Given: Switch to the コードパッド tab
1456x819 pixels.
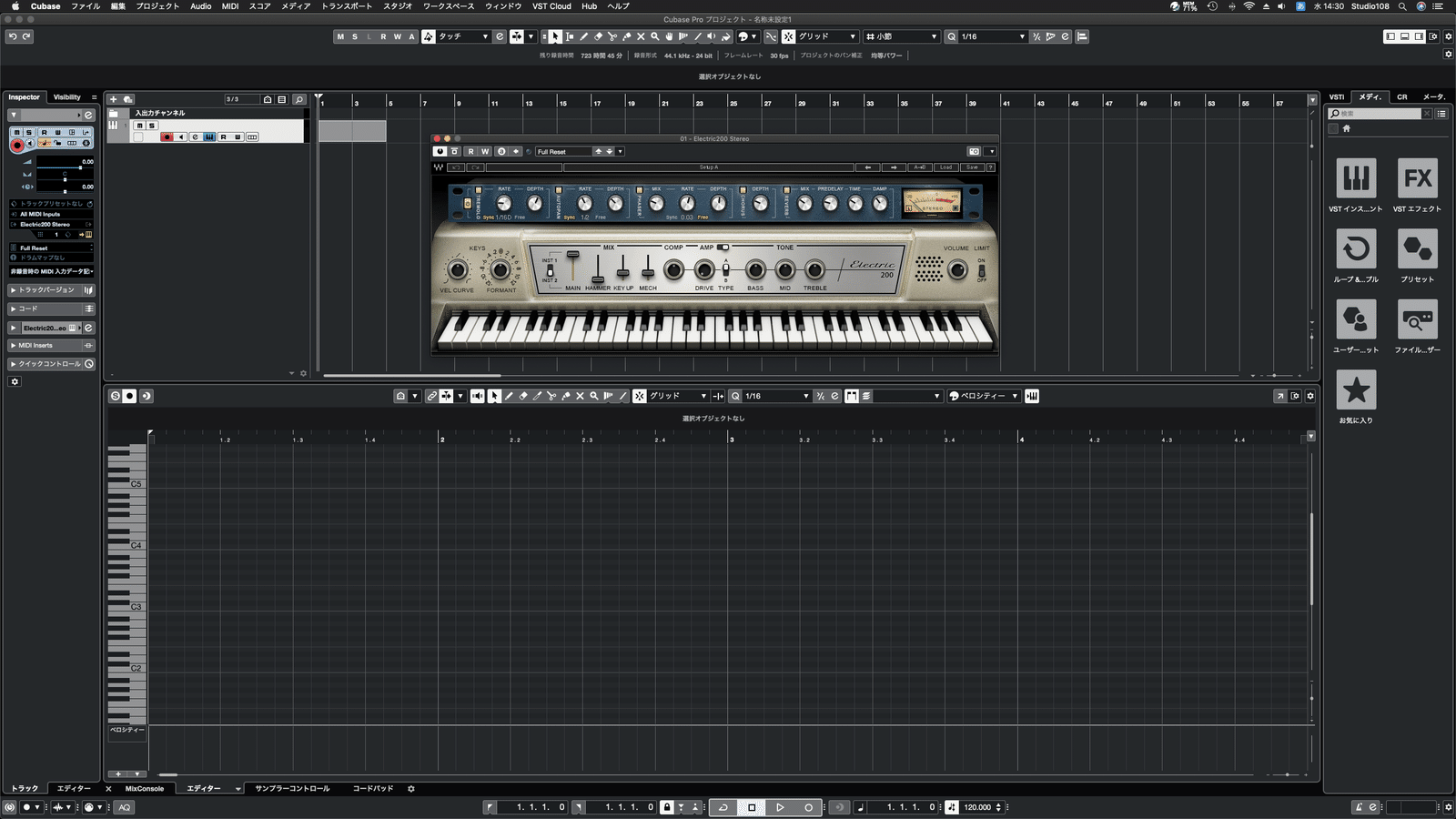Looking at the screenshot, I should tap(373, 789).
